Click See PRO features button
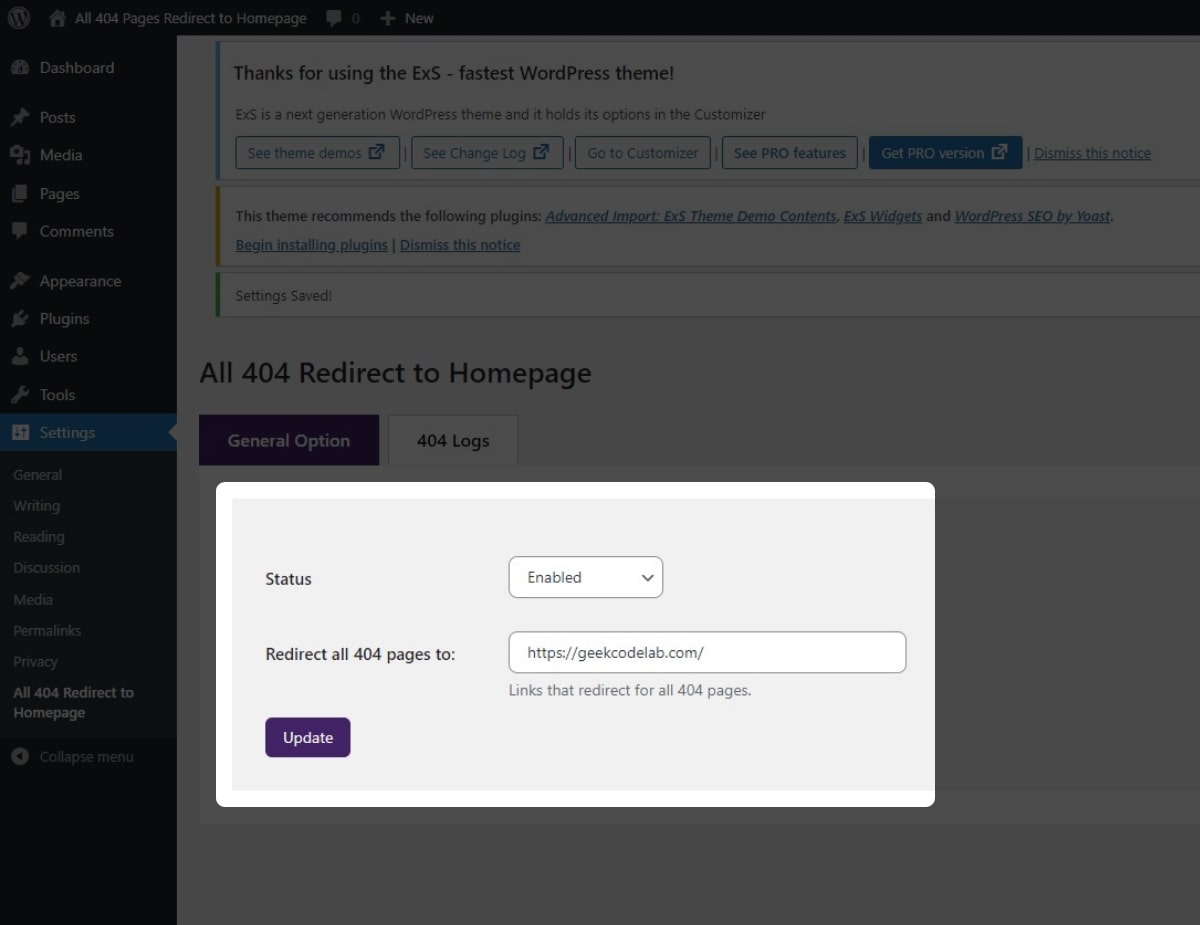1200x925 pixels. tap(790, 153)
